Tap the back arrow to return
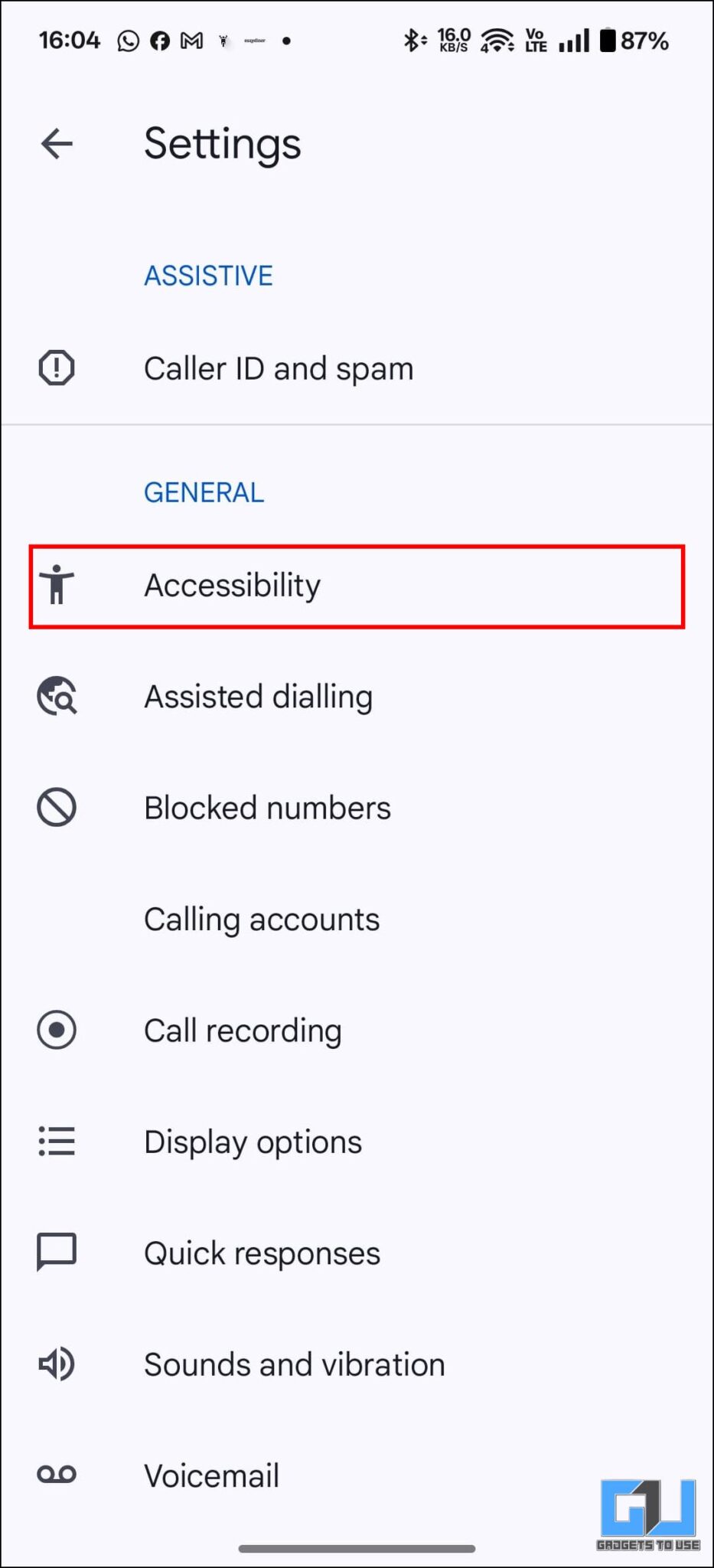The height and width of the screenshot is (1568, 714). click(x=56, y=144)
